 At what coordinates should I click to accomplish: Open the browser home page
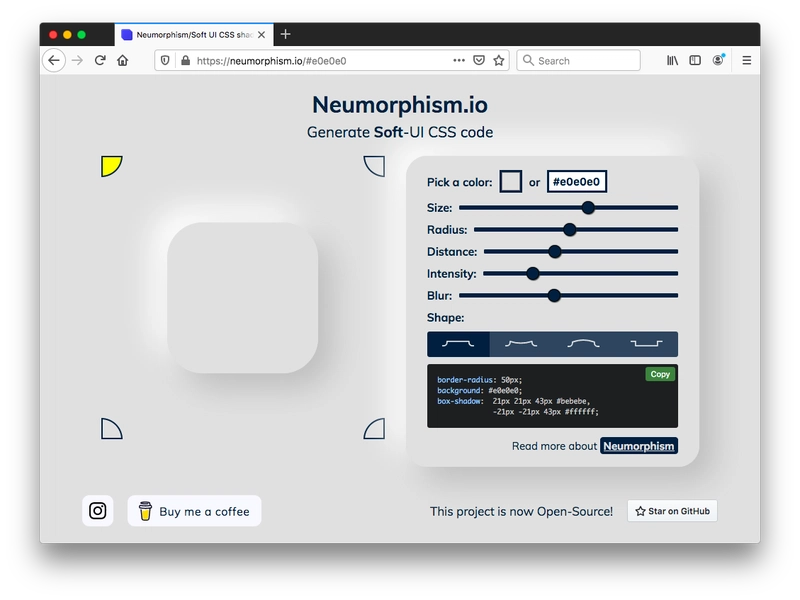click(x=122, y=61)
